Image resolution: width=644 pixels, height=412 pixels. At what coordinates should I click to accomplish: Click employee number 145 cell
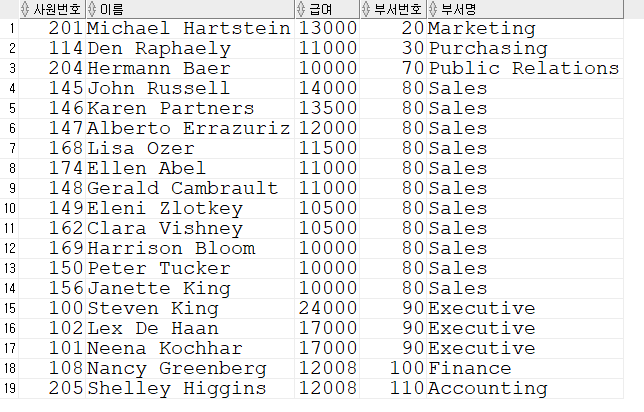(x=52, y=88)
